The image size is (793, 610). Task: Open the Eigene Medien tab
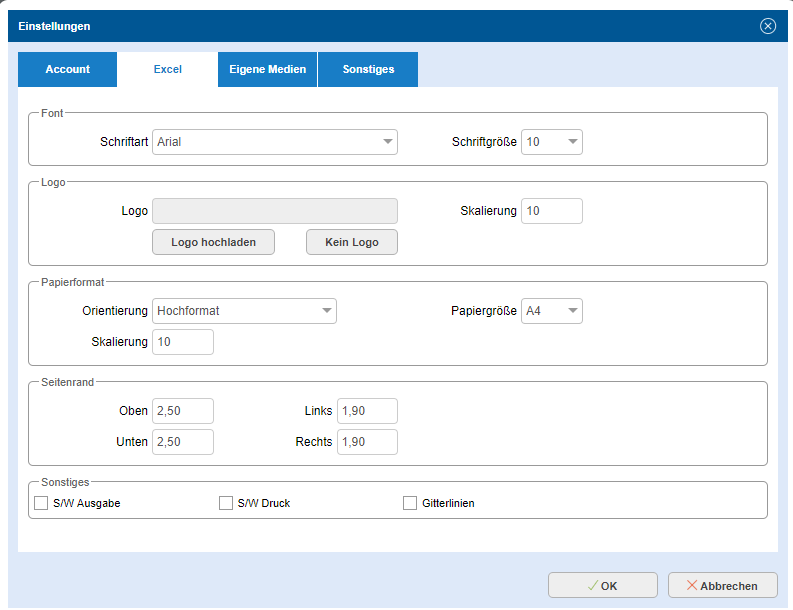point(267,70)
